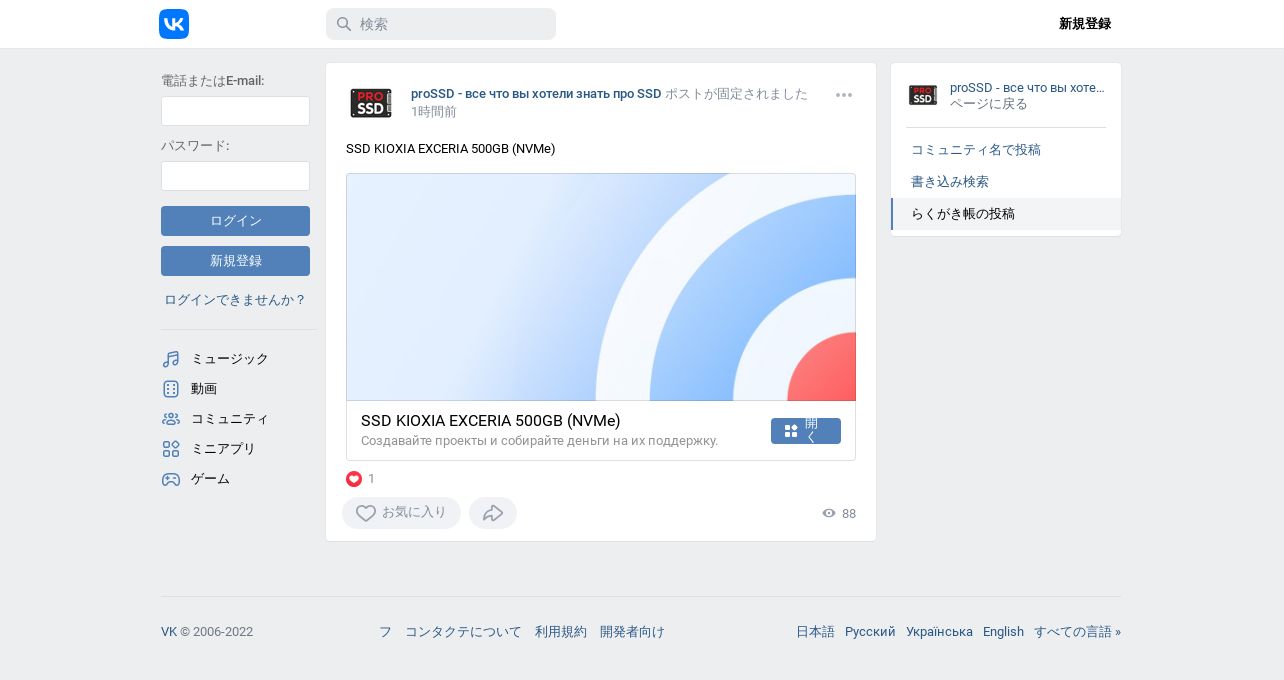Click the post's blue gradient preview image
The height and width of the screenshot is (680, 1284).
pos(601,287)
